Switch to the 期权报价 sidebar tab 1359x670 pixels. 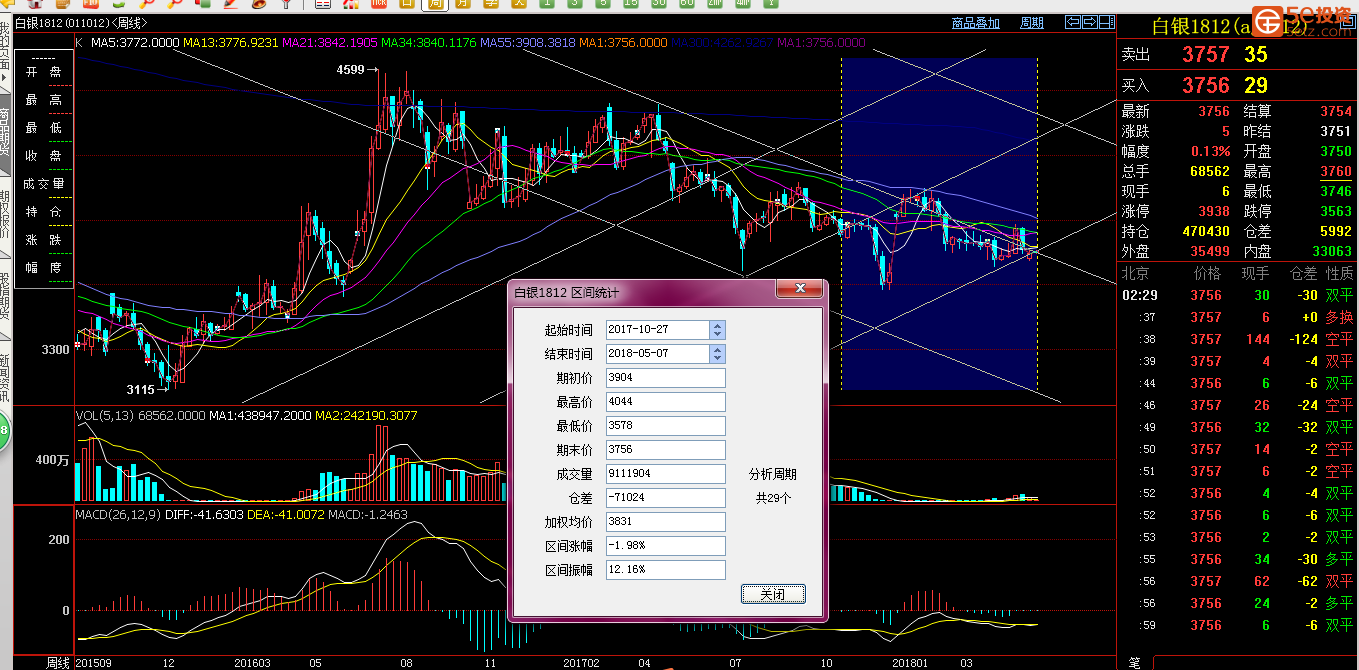(x=5, y=214)
